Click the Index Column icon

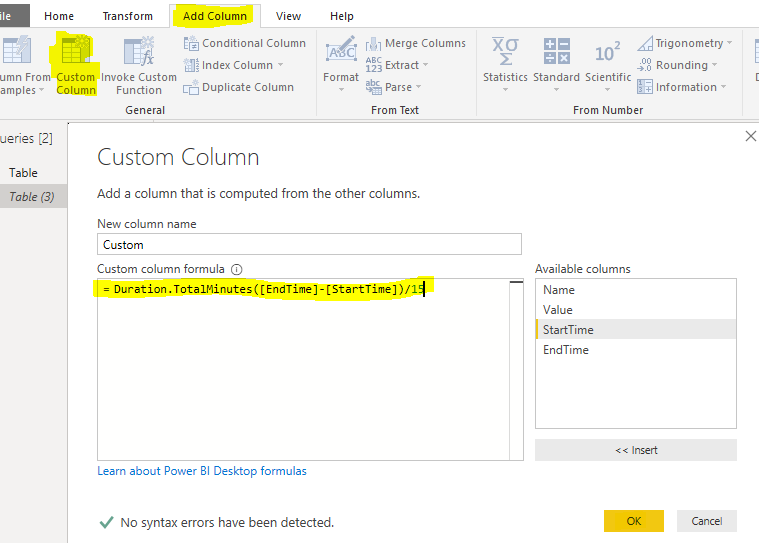191,65
